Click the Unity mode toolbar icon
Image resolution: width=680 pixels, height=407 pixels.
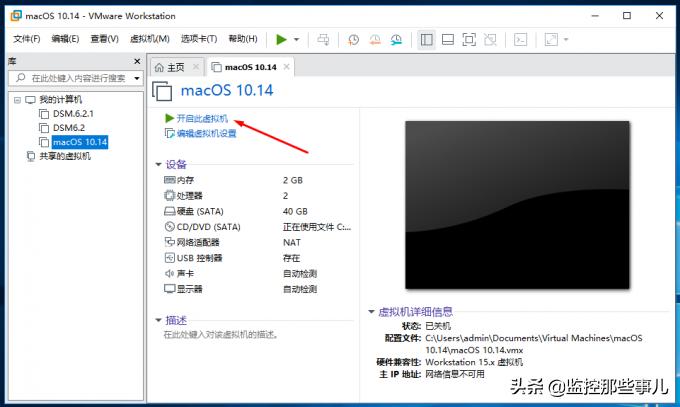(490, 40)
